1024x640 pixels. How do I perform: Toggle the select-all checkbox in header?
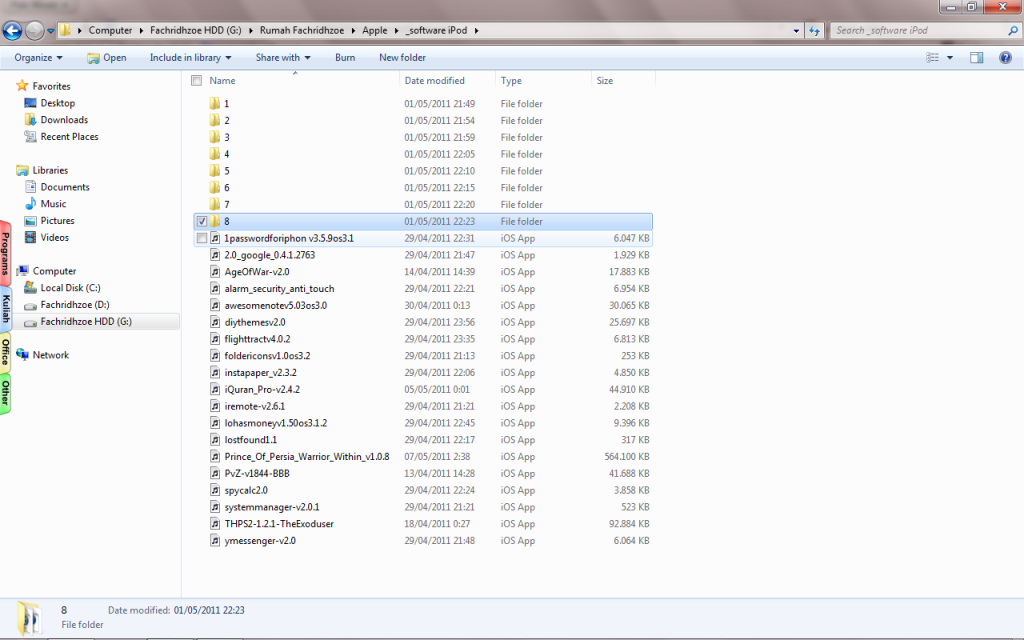197,80
